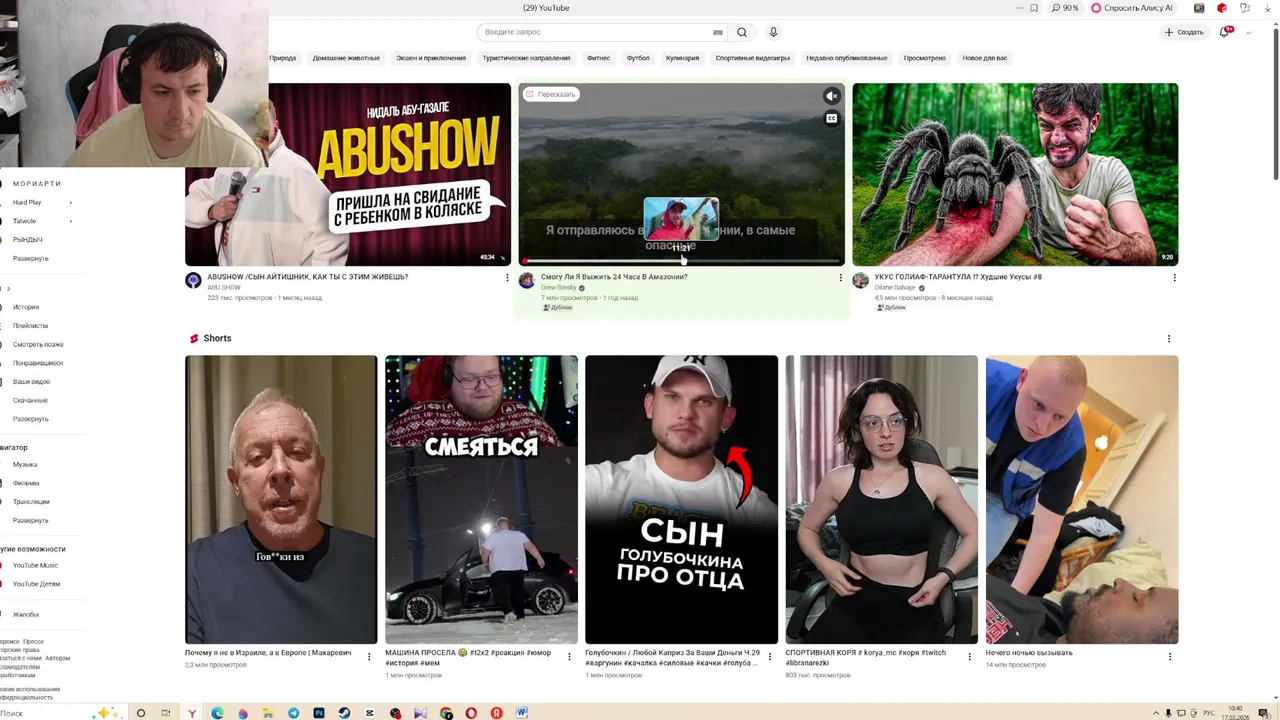Open Word from the taskbar
The image size is (1280, 720).
(522, 713)
